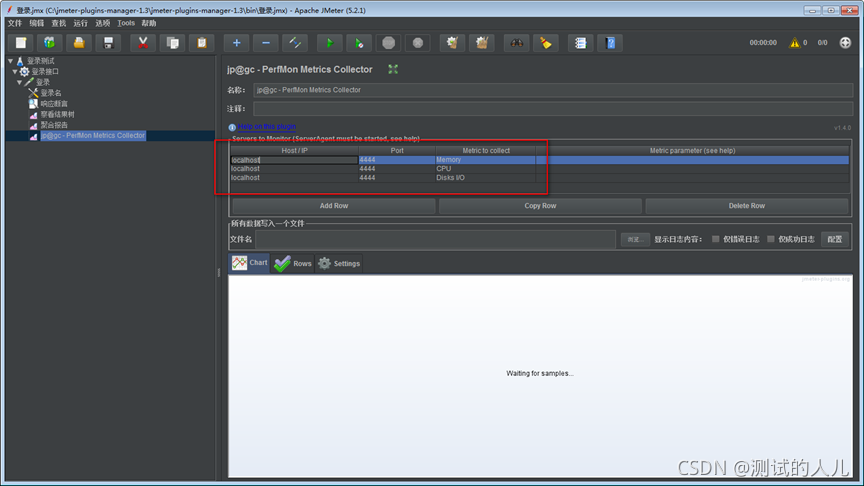Click the 名称 name input field

(553, 90)
